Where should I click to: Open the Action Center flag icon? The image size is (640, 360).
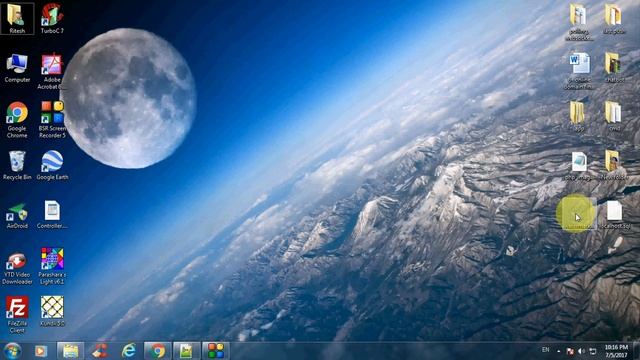click(x=570, y=351)
